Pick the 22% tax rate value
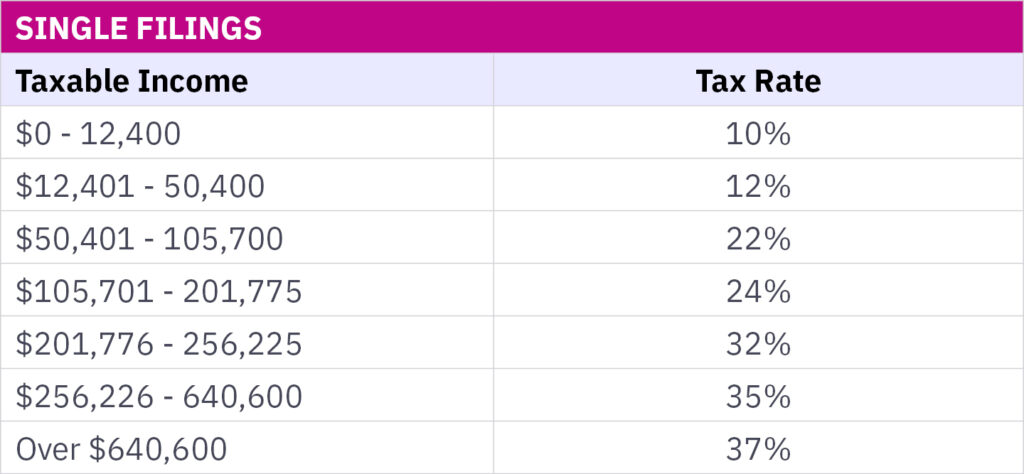The height and width of the screenshot is (474, 1024). [x=758, y=239]
